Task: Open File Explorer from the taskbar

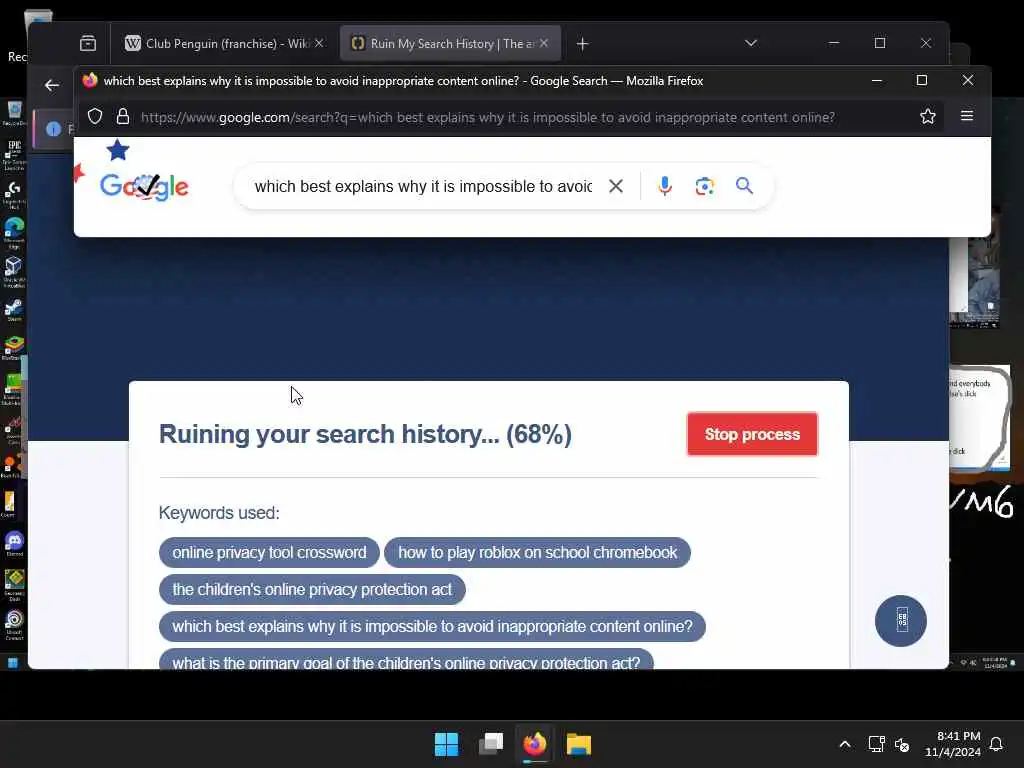Action: [x=579, y=744]
